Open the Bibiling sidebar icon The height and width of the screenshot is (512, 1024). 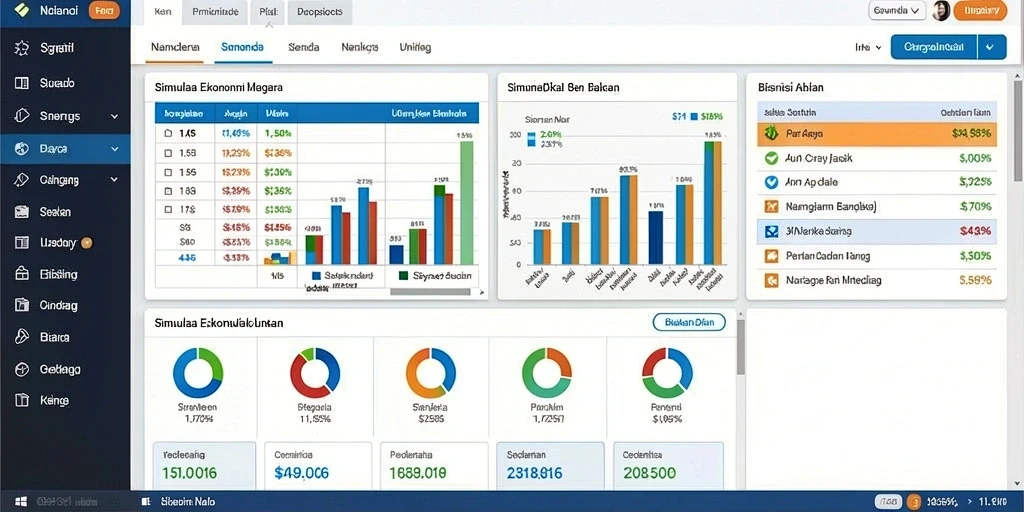coord(22,274)
